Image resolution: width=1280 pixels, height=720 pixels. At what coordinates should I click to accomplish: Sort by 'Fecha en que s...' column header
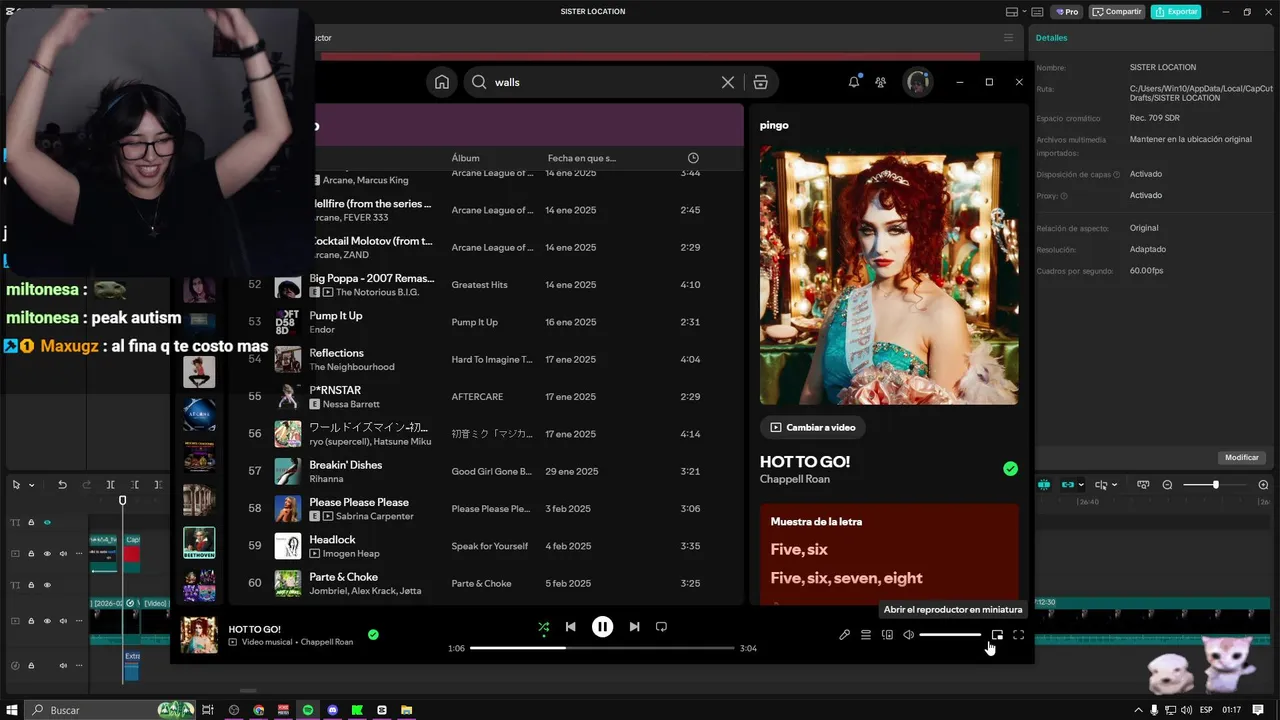point(582,158)
